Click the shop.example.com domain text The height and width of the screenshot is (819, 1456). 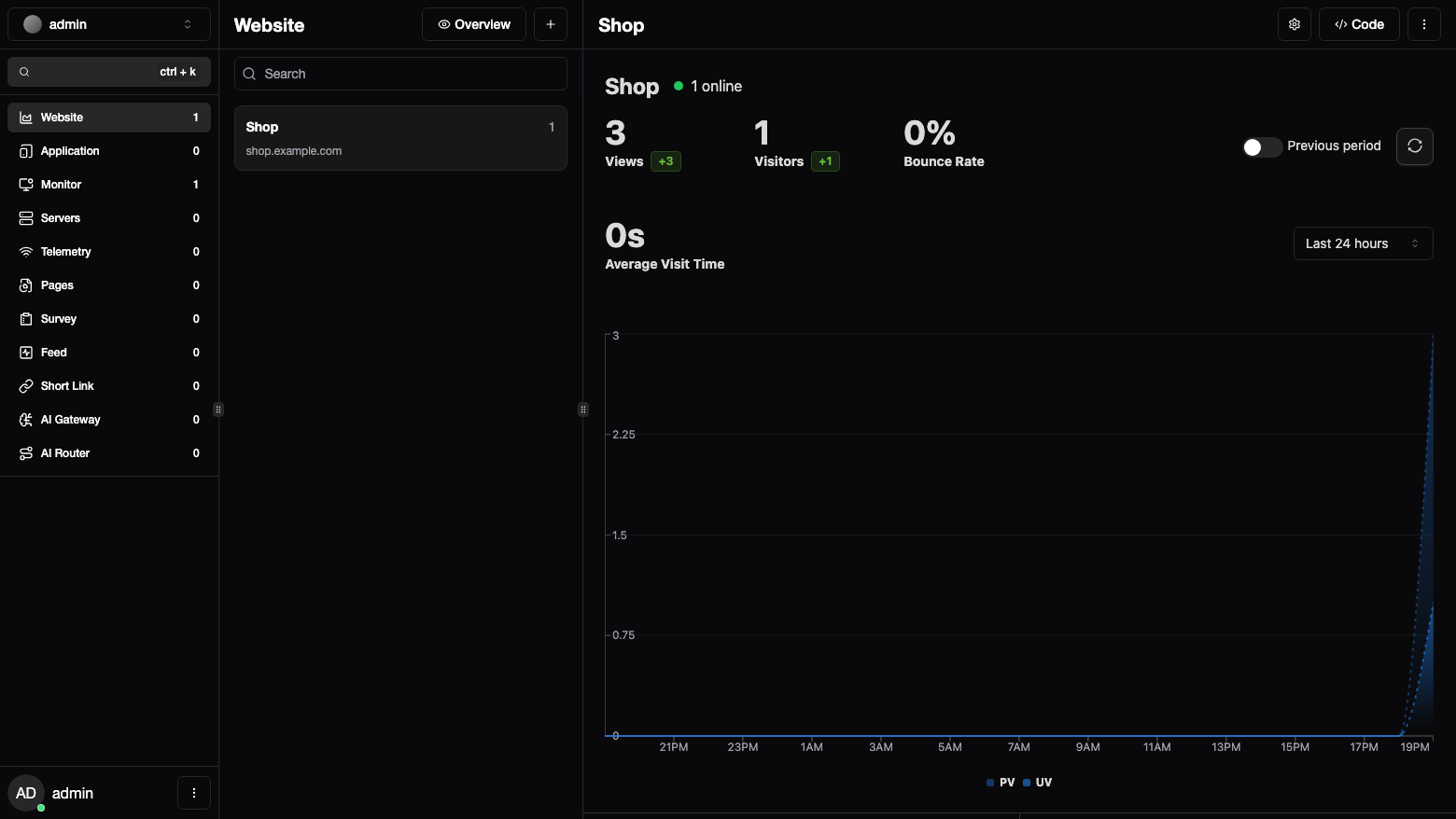pyautogui.click(x=294, y=151)
